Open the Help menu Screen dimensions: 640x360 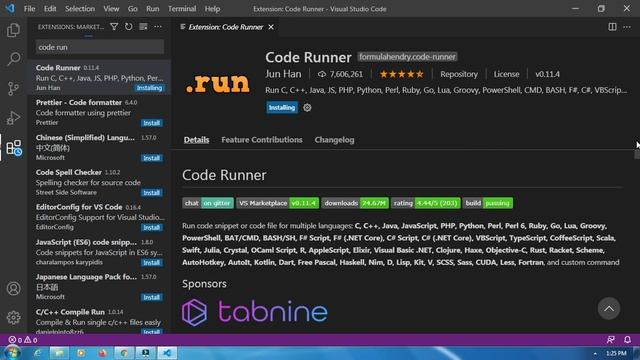click(x=212, y=9)
